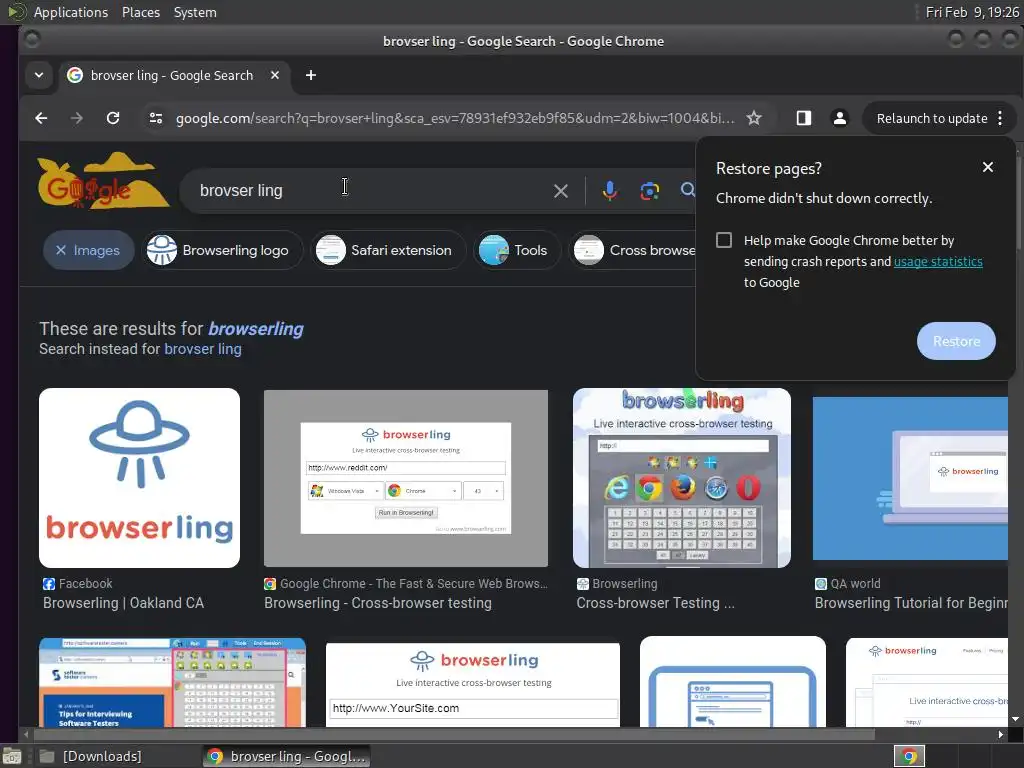Image resolution: width=1024 pixels, height=768 pixels.
Task: Search instead for brovser ling
Action: (202, 349)
